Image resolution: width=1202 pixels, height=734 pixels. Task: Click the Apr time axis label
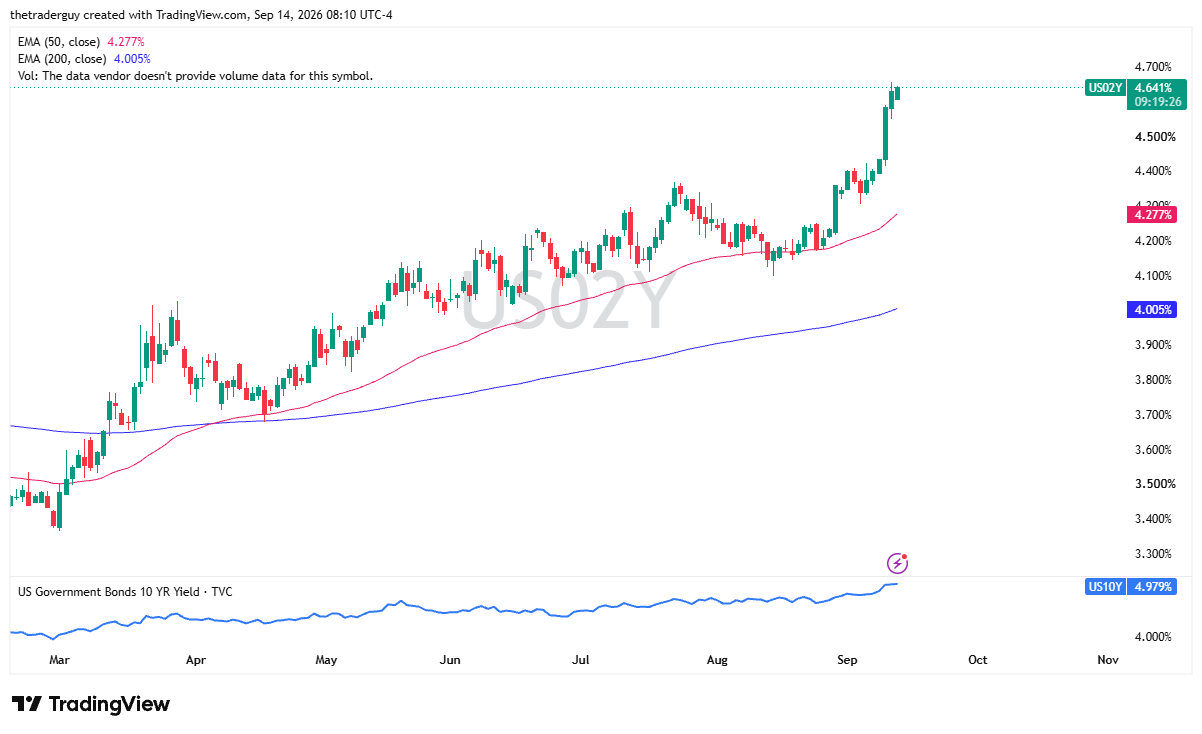(195, 660)
